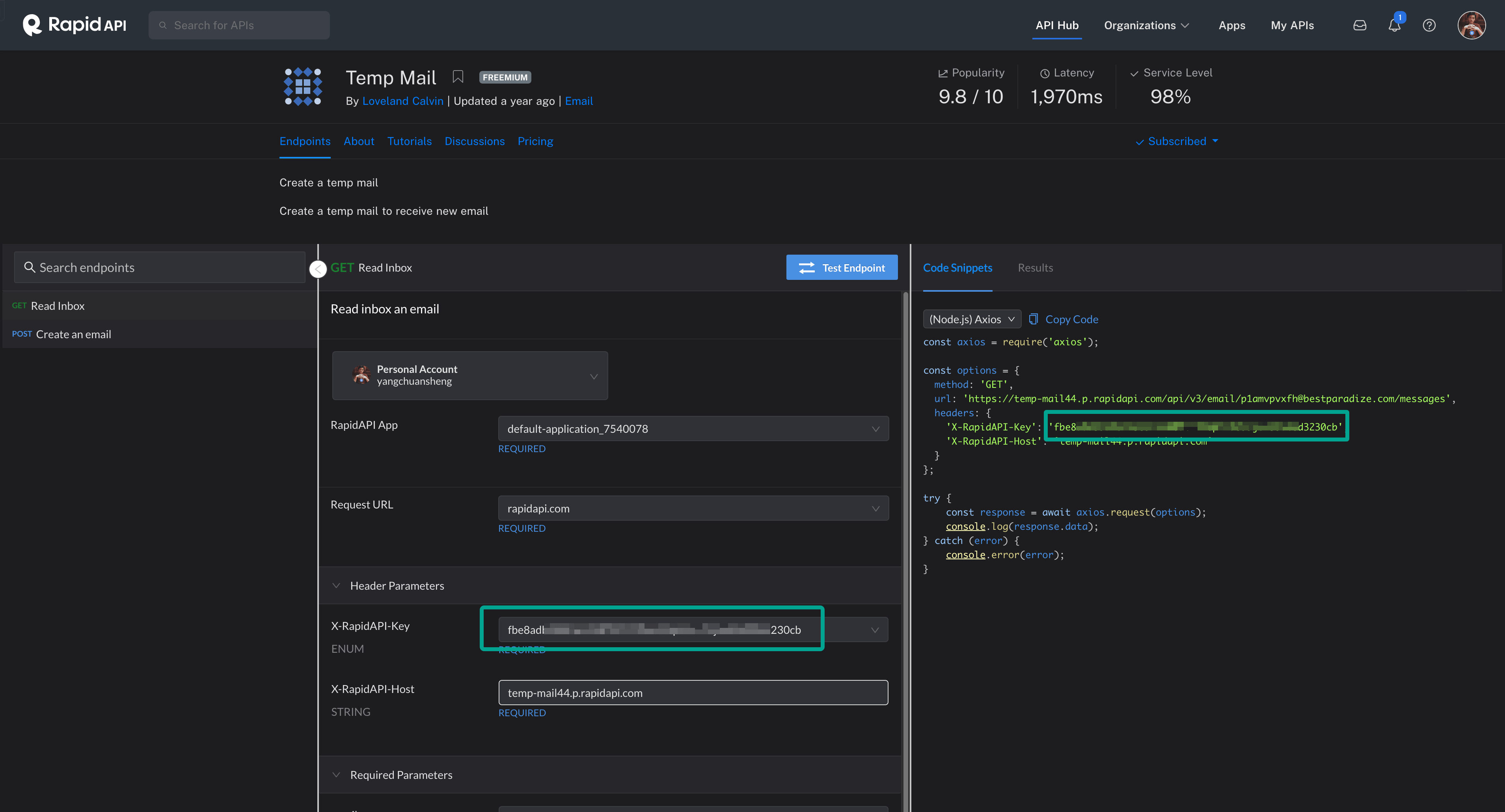Open the inbox messages icon
Image resolution: width=1505 pixels, height=812 pixels.
(1360, 25)
